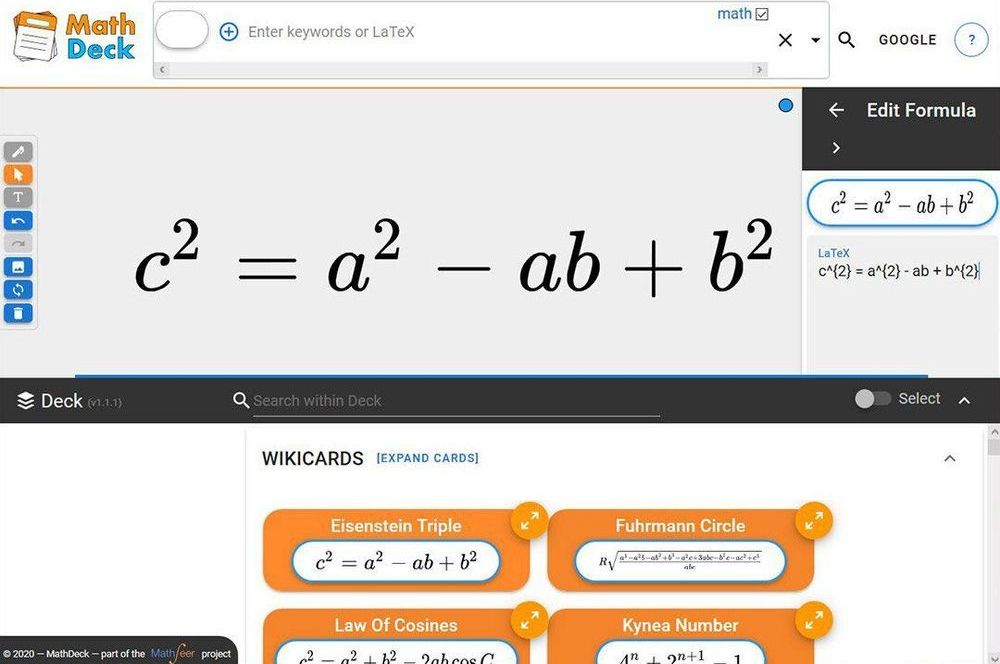Click the refresh arrows icon in toolbar
This screenshot has width=1000, height=664.
(x=18, y=290)
